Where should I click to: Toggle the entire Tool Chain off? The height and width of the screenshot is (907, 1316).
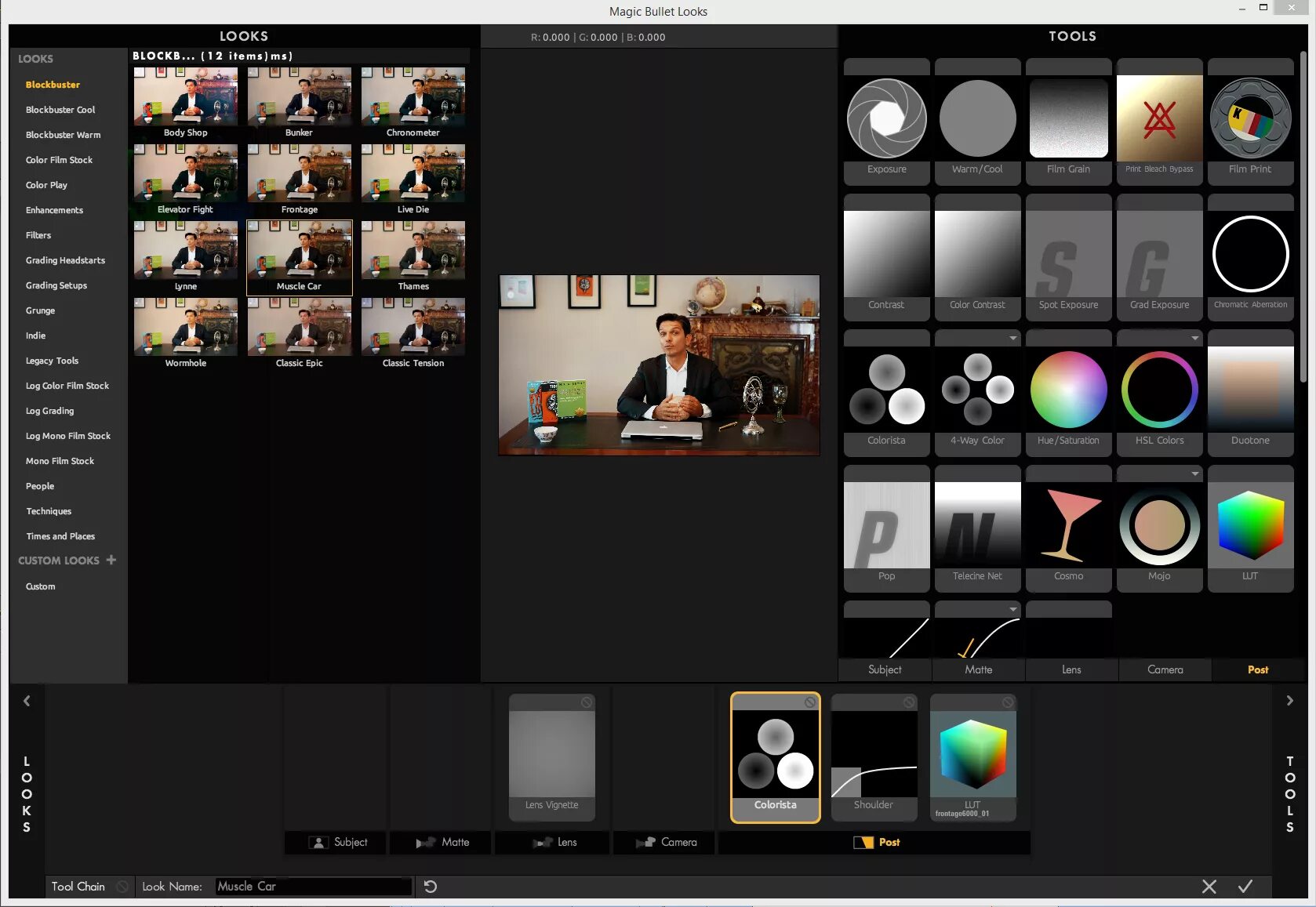coord(122,887)
